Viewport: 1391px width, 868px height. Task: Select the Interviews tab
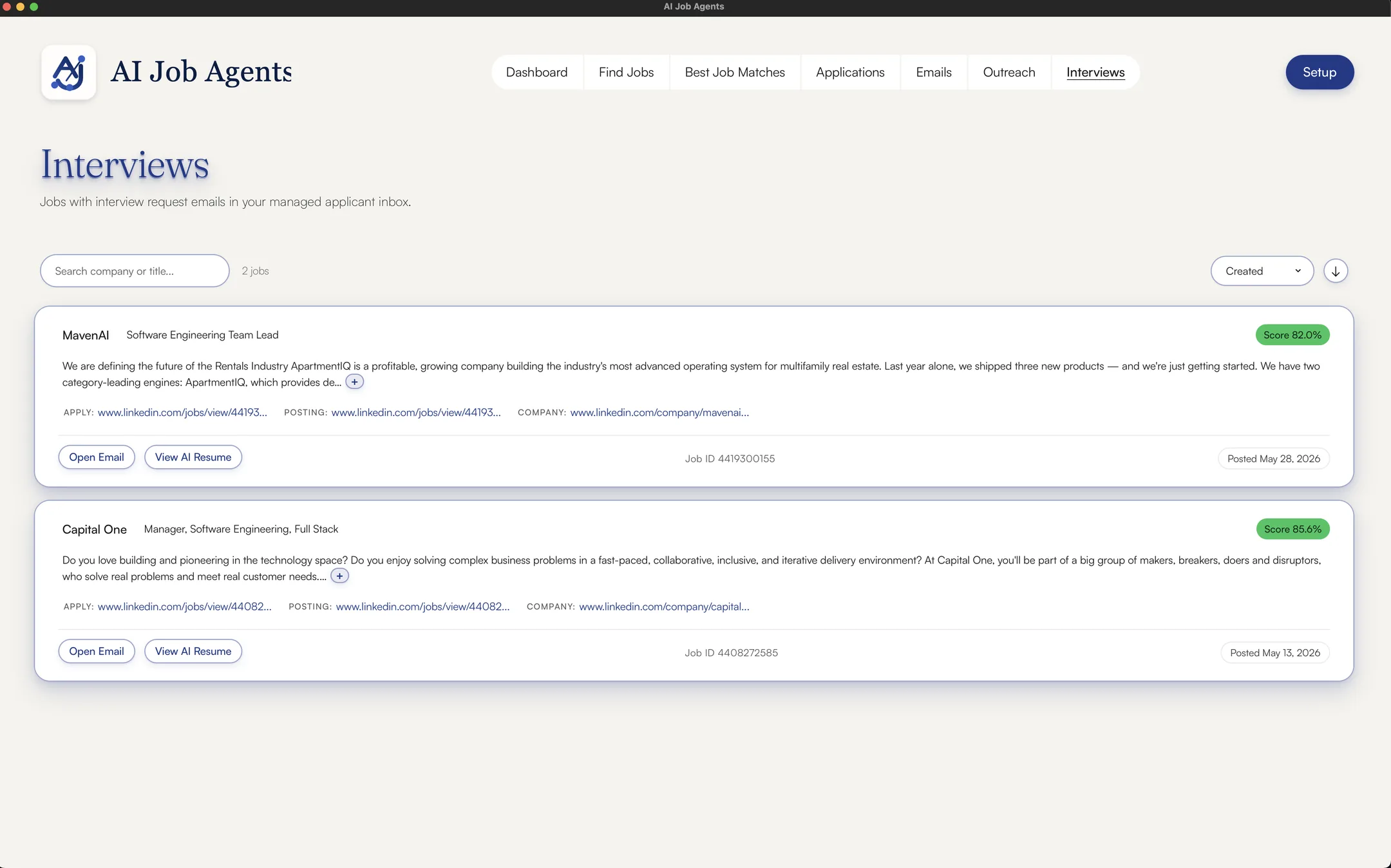click(1095, 72)
